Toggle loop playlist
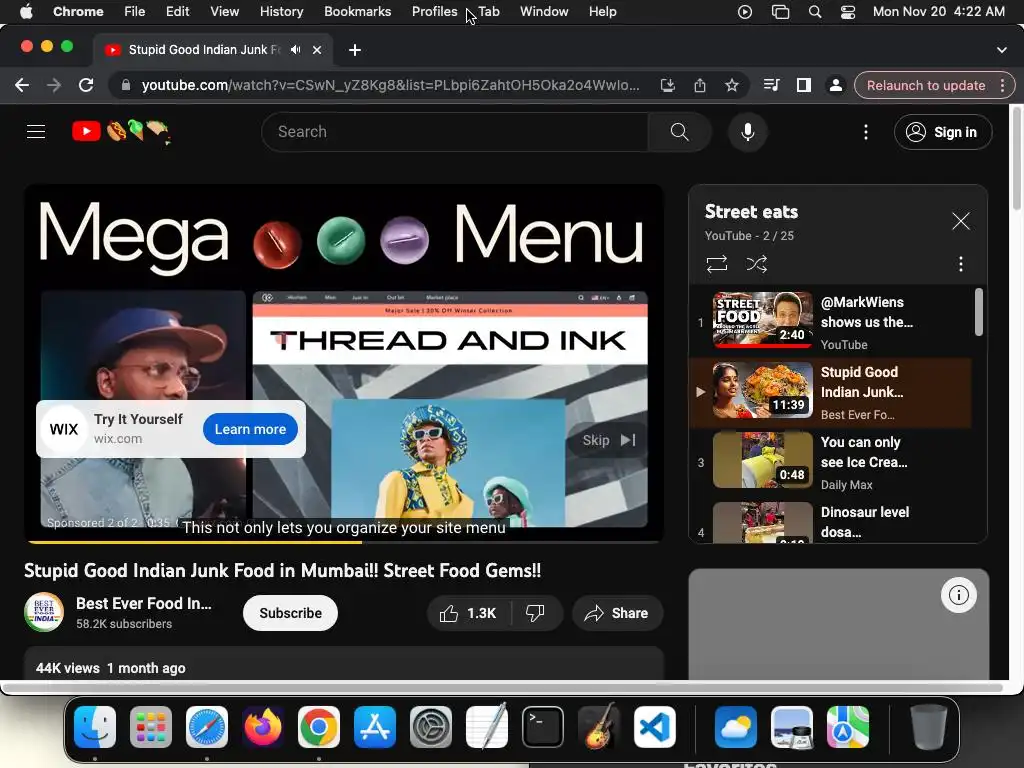This screenshot has height=768, width=1024. (x=716, y=264)
